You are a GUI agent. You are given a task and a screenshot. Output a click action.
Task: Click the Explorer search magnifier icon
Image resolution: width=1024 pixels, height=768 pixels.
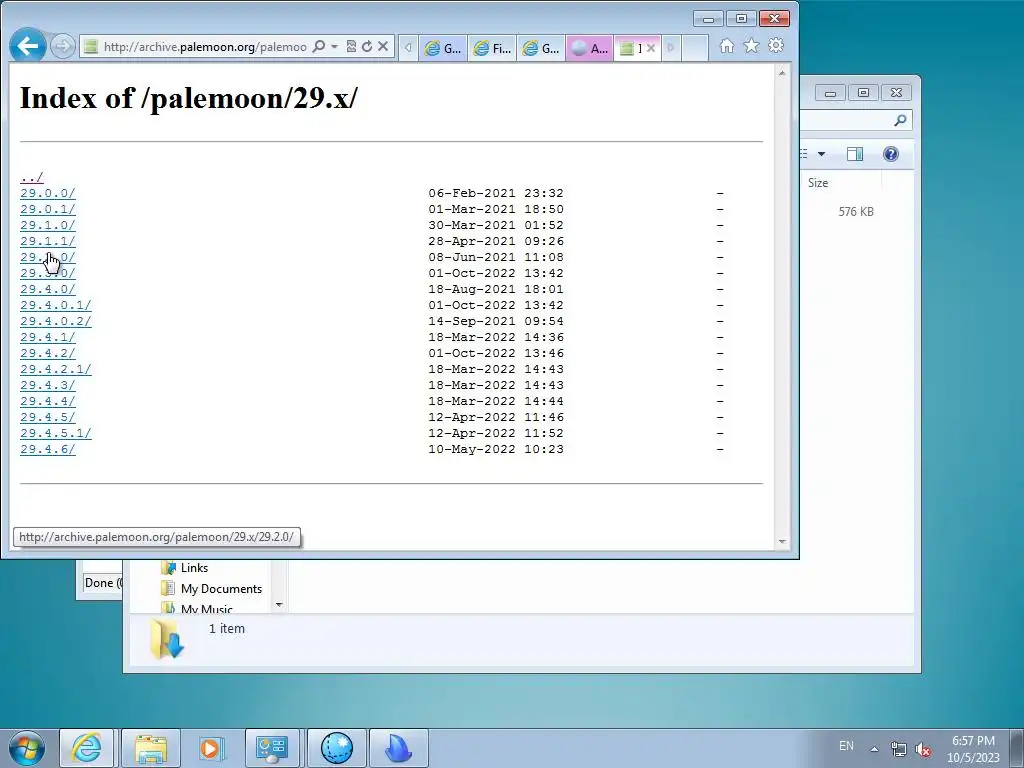[901, 120]
